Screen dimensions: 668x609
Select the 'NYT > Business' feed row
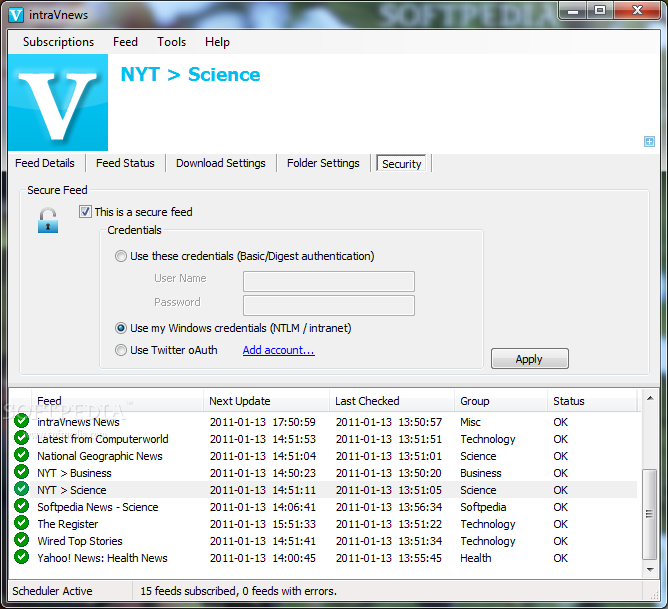324,473
